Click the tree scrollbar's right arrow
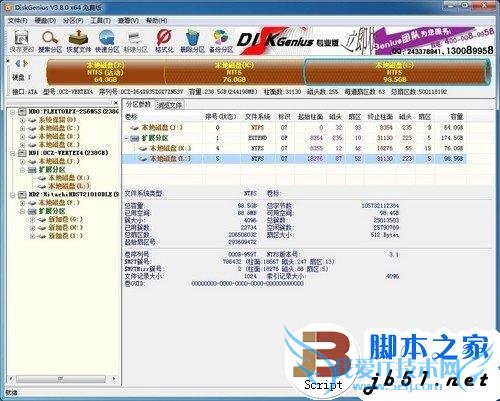The image size is (500, 401). (x=114, y=379)
